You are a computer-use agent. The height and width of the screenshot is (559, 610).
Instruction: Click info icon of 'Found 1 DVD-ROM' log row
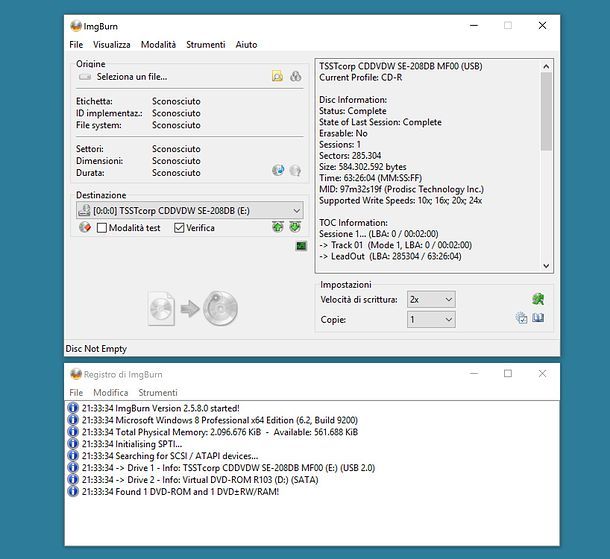(73, 492)
